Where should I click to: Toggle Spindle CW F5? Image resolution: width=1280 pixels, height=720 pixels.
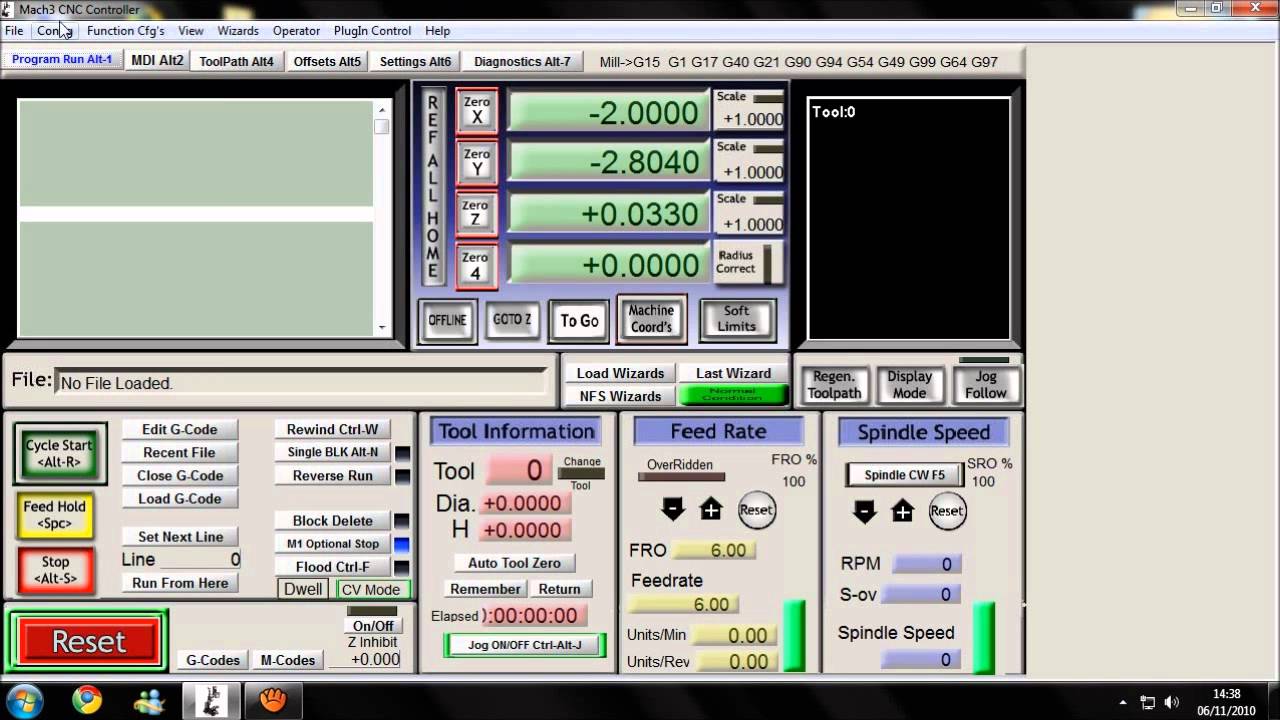[904, 475]
